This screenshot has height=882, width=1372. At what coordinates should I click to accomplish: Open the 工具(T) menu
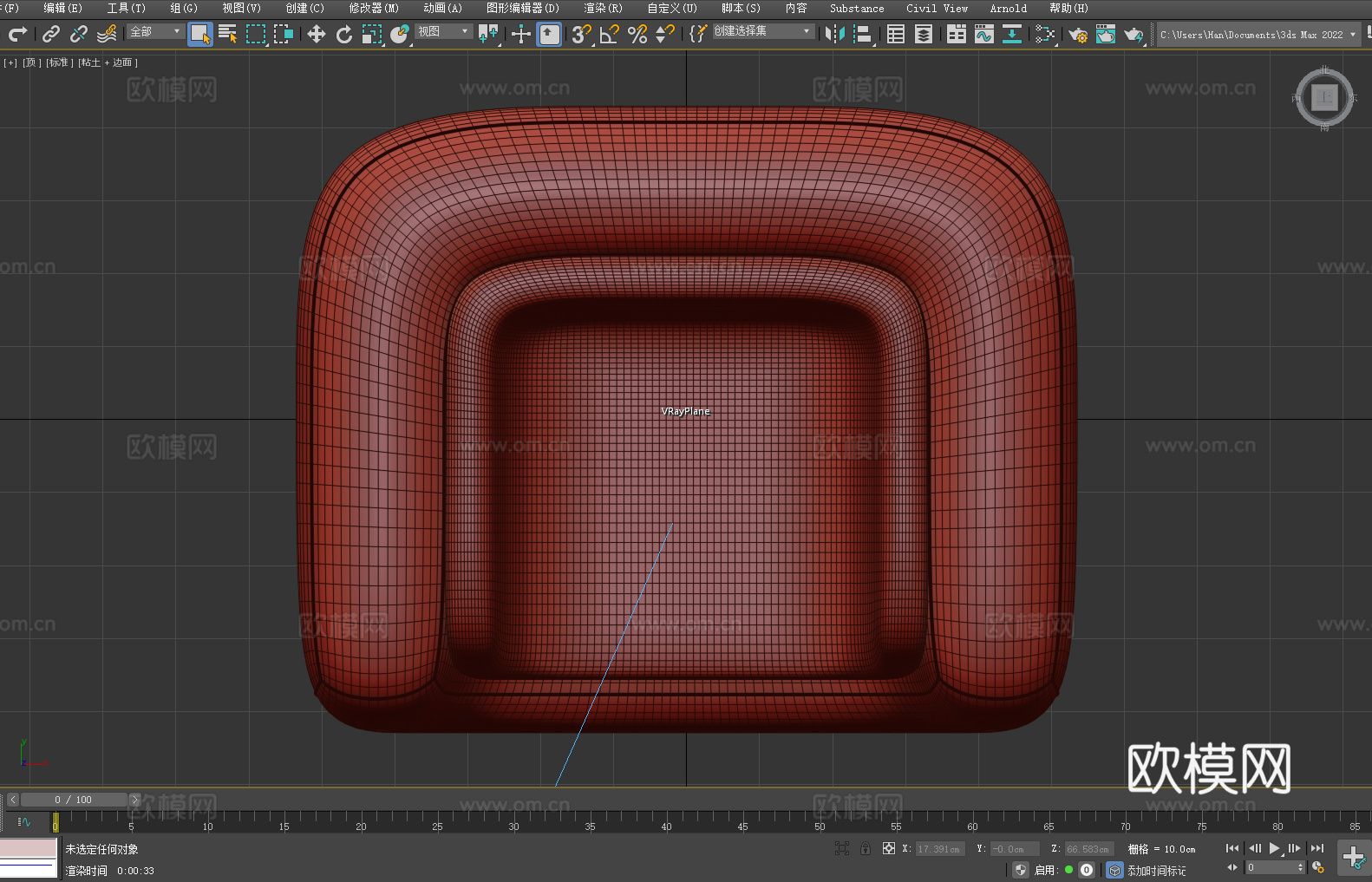pyautogui.click(x=127, y=8)
